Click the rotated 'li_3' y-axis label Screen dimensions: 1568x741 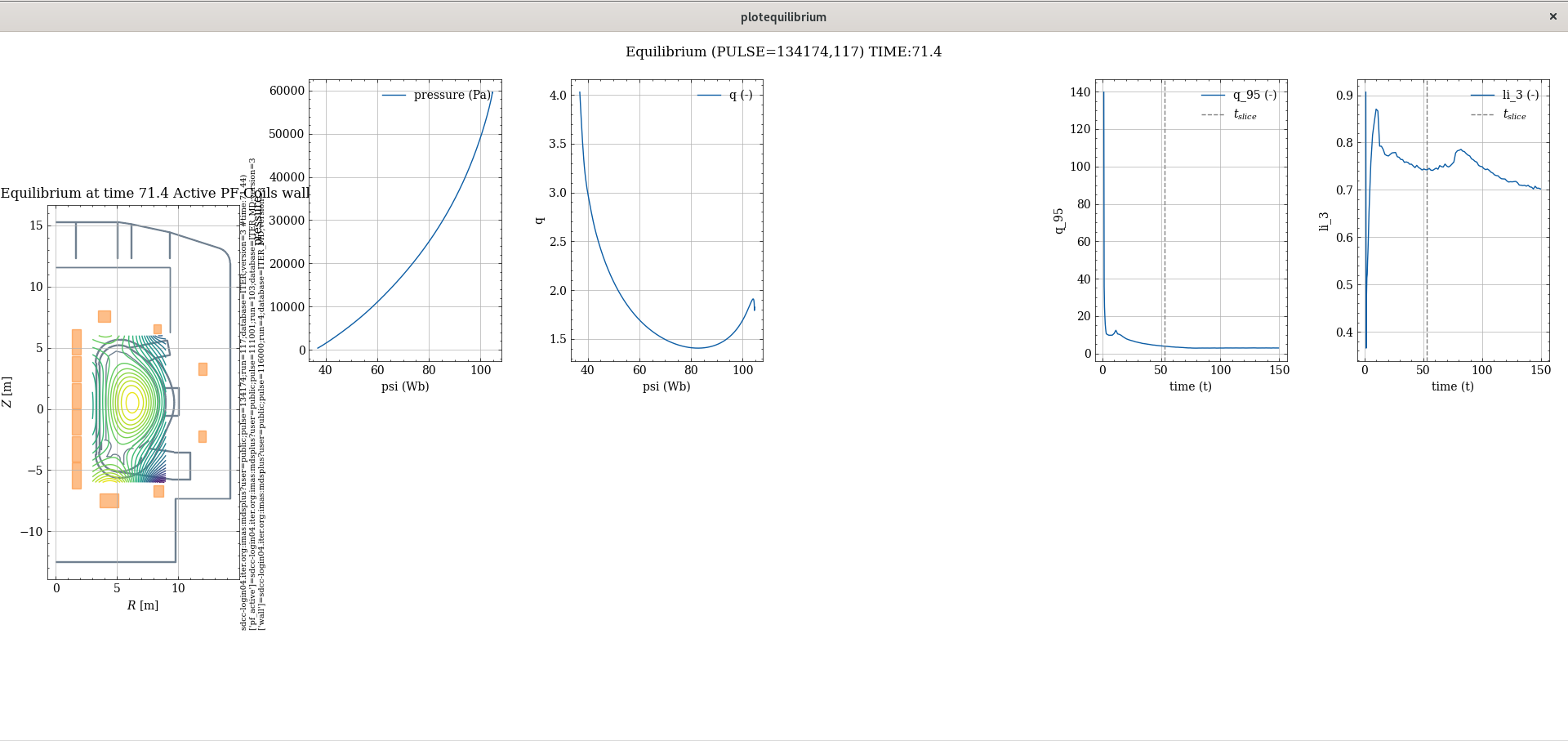pyautogui.click(x=1325, y=221)
